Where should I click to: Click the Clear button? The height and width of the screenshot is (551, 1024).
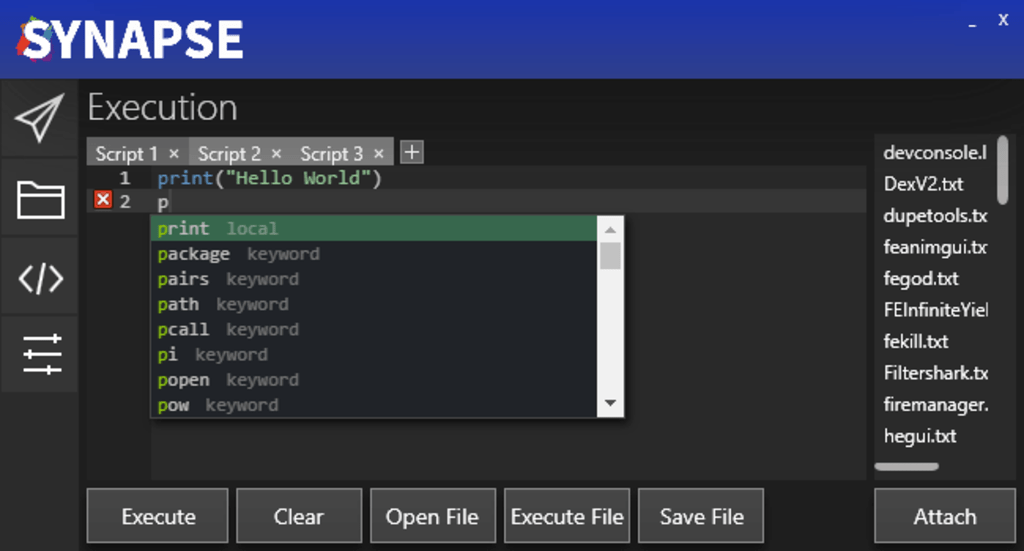click(298, 516)
